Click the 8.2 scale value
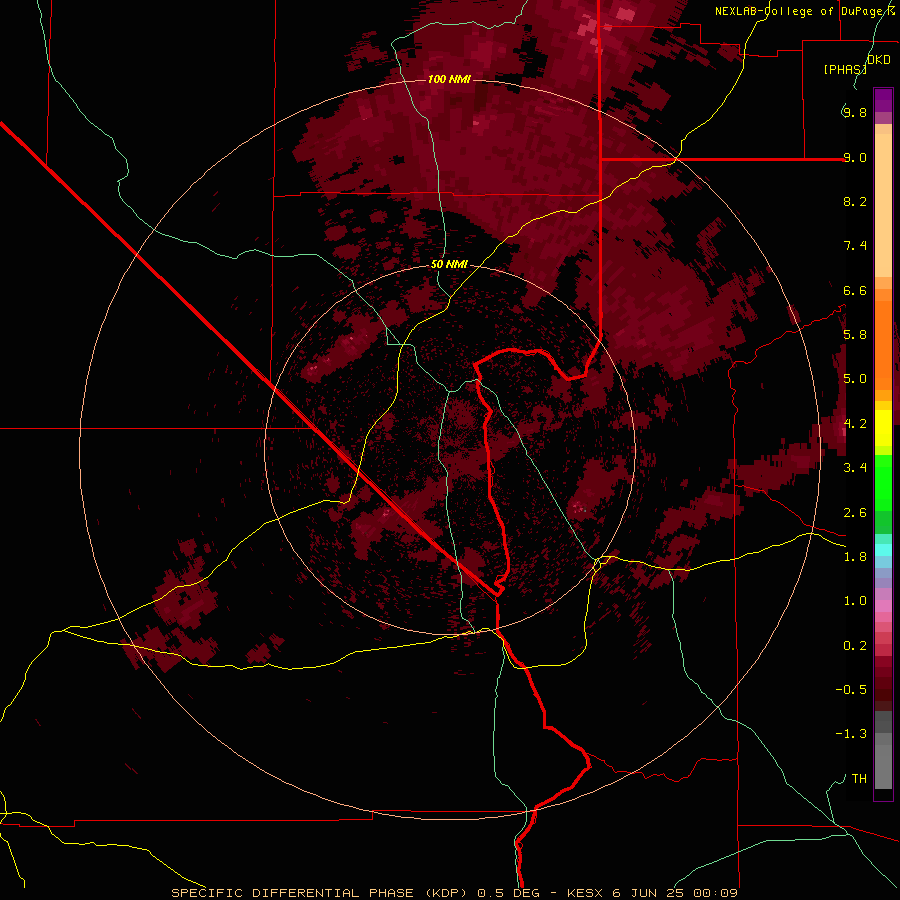Viewport: 900px width, 900px height. 855,201
